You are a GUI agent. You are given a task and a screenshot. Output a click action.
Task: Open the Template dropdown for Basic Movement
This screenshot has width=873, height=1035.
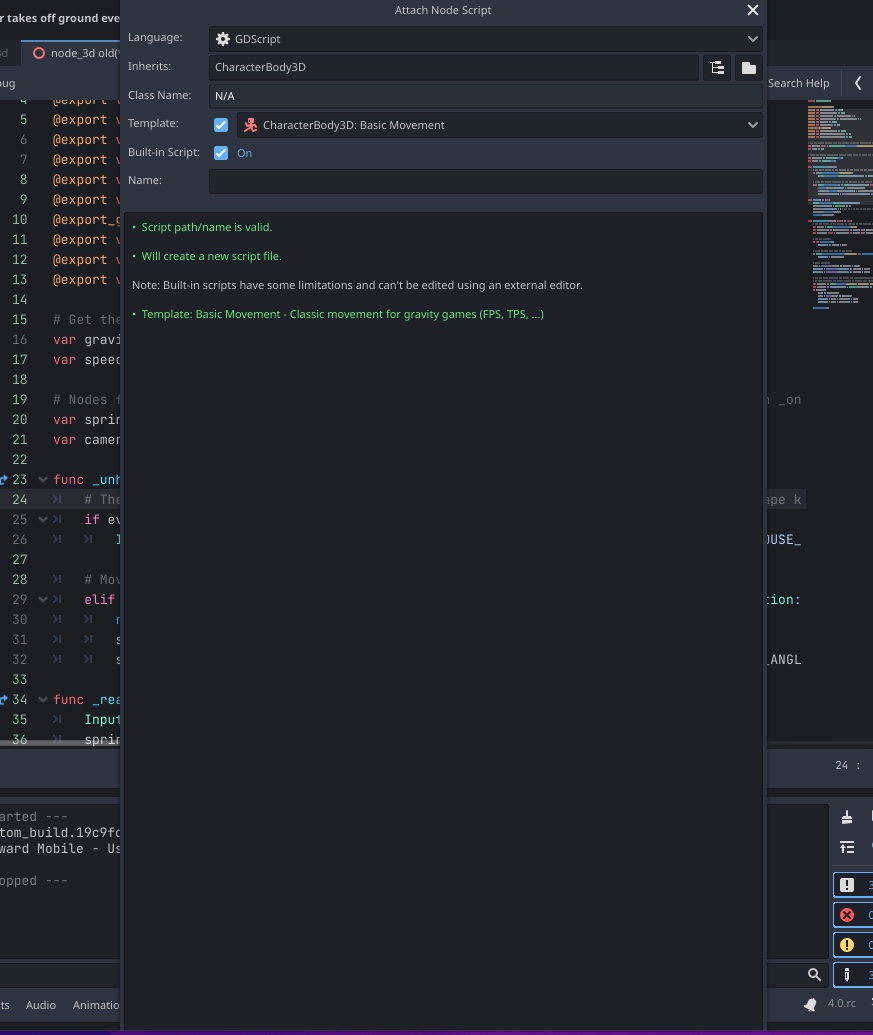tap(751, 124)
